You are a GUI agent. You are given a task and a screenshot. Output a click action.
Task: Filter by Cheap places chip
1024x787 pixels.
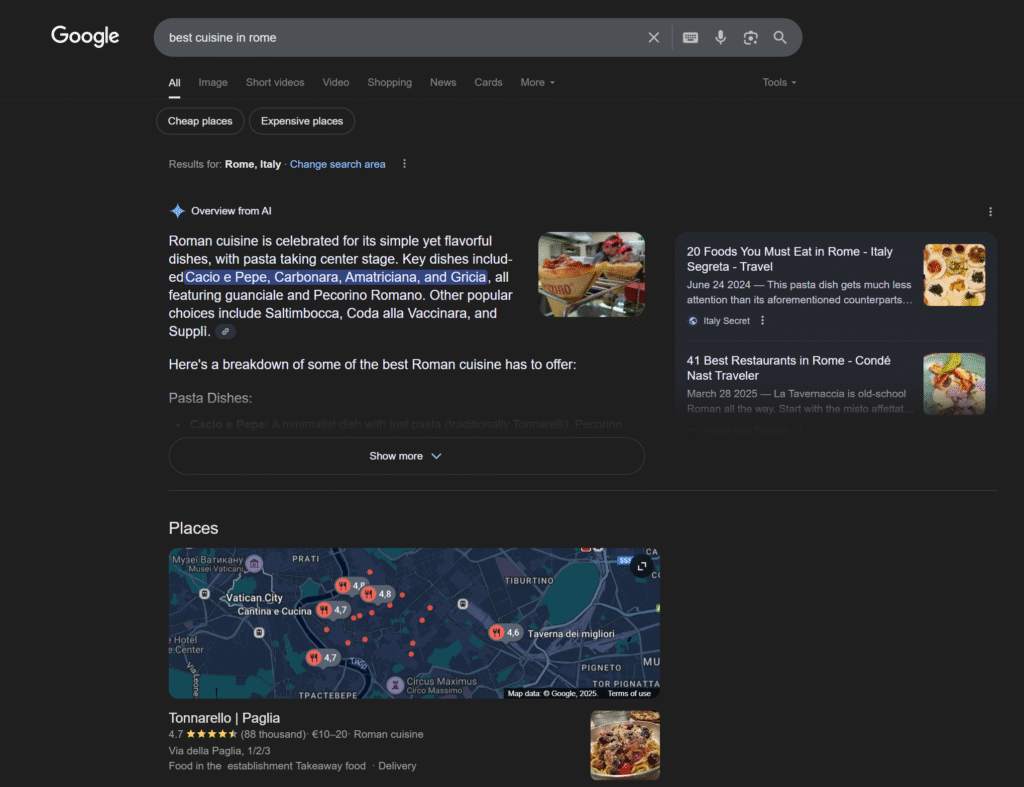(200, 121)
